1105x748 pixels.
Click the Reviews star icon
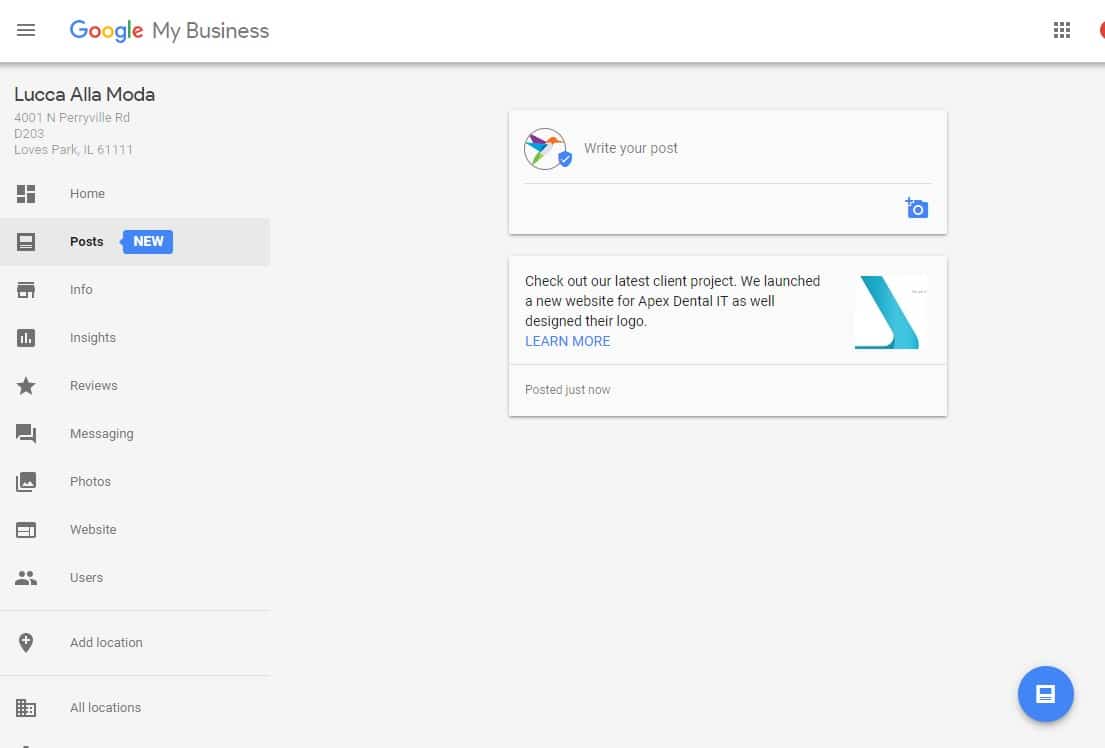click(x=26, y=386)
